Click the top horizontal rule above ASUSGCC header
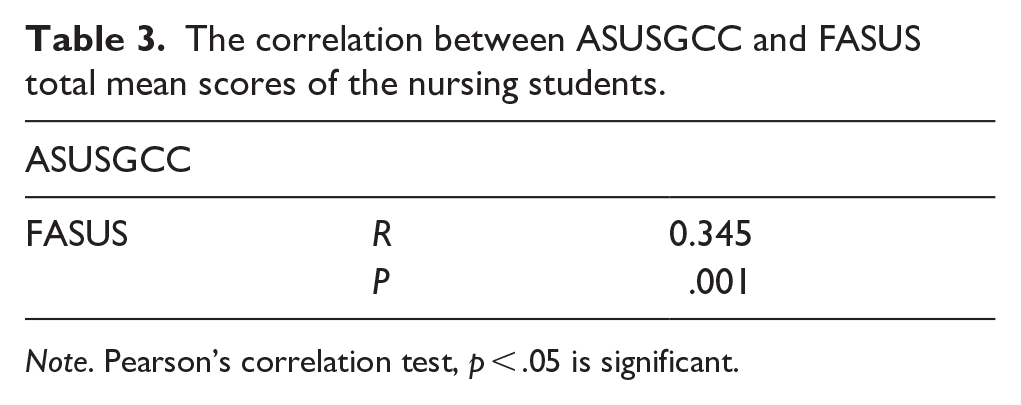The image size is (1021, 405). pos(510,121)
